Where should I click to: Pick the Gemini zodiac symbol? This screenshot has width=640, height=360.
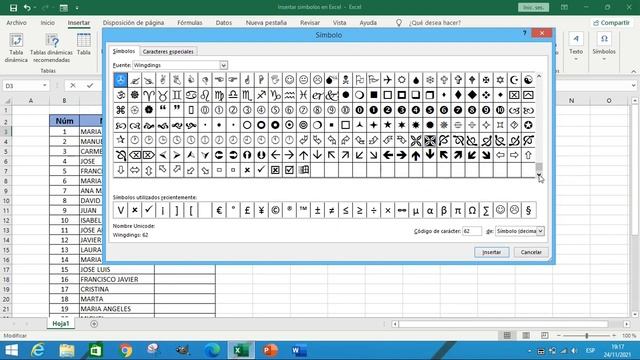(177, 95)
